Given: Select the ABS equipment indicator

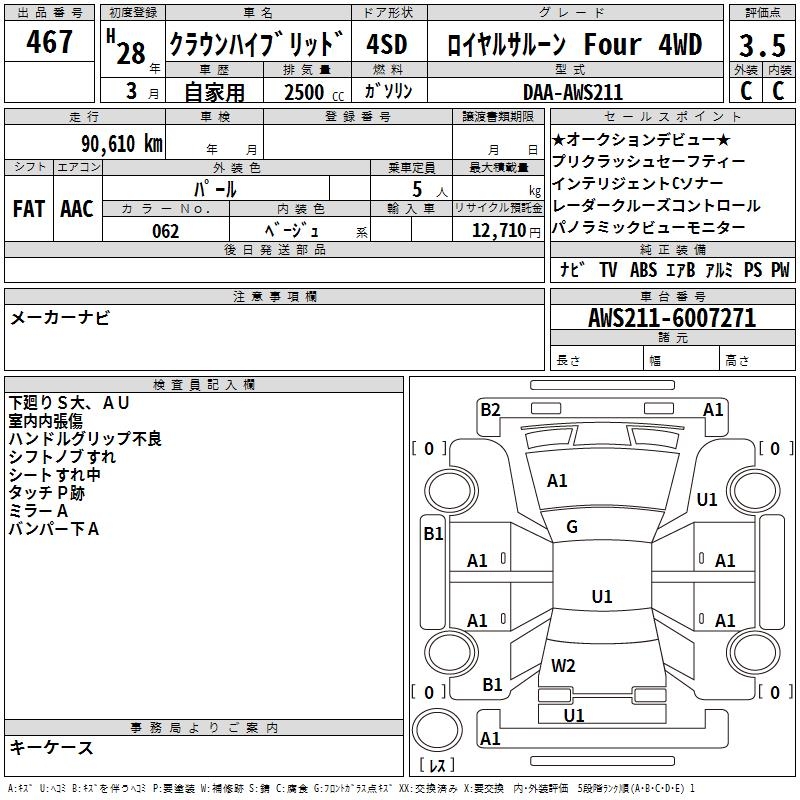Looking at the screenshot, I should click(x=643, y=270).
